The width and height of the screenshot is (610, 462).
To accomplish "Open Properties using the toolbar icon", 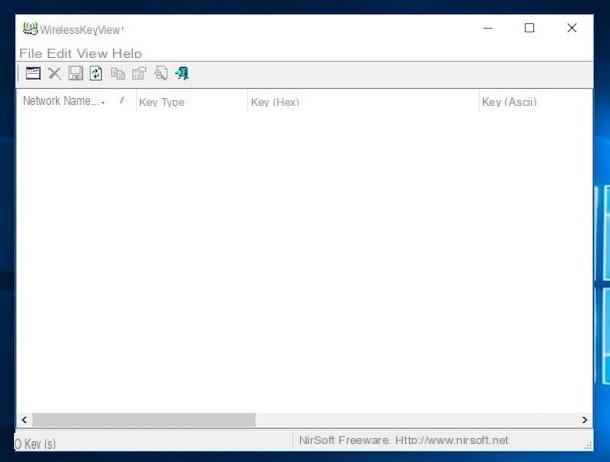I will (x=139, y=73).
